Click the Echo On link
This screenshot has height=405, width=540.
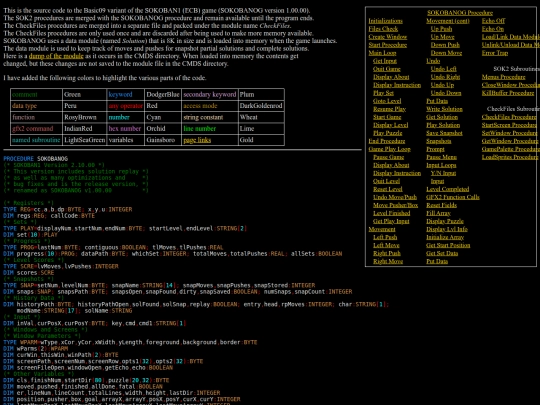point(493,29)
